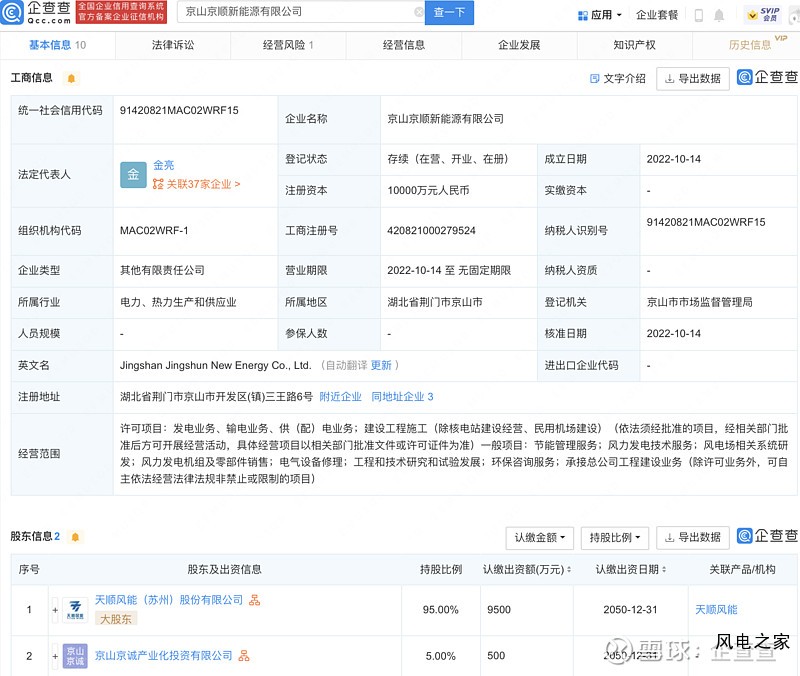
Task: Open the 应用 dropdown menu
Action: (x=600, y=15)
